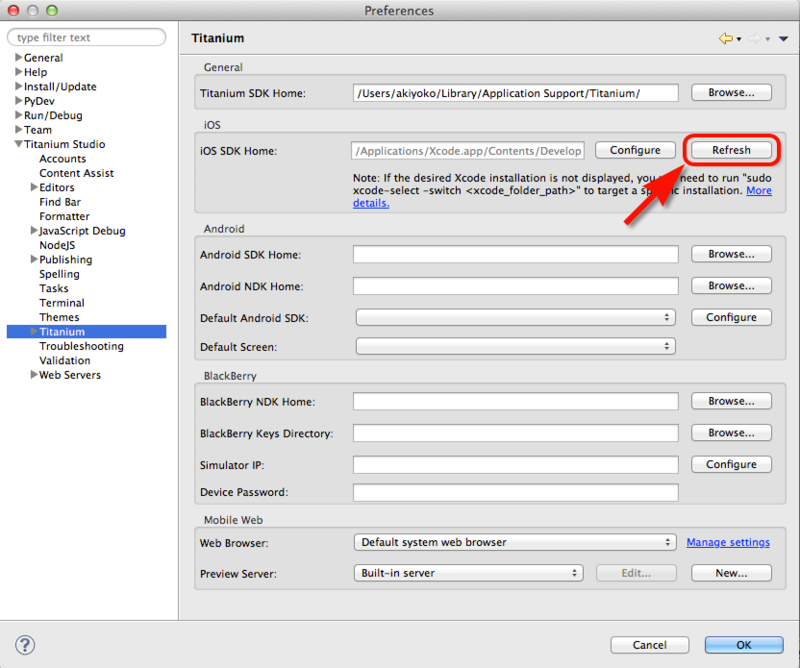Select Content Assist preferences
Viewport: 800px width, 668px height.
tap(77, 173)
